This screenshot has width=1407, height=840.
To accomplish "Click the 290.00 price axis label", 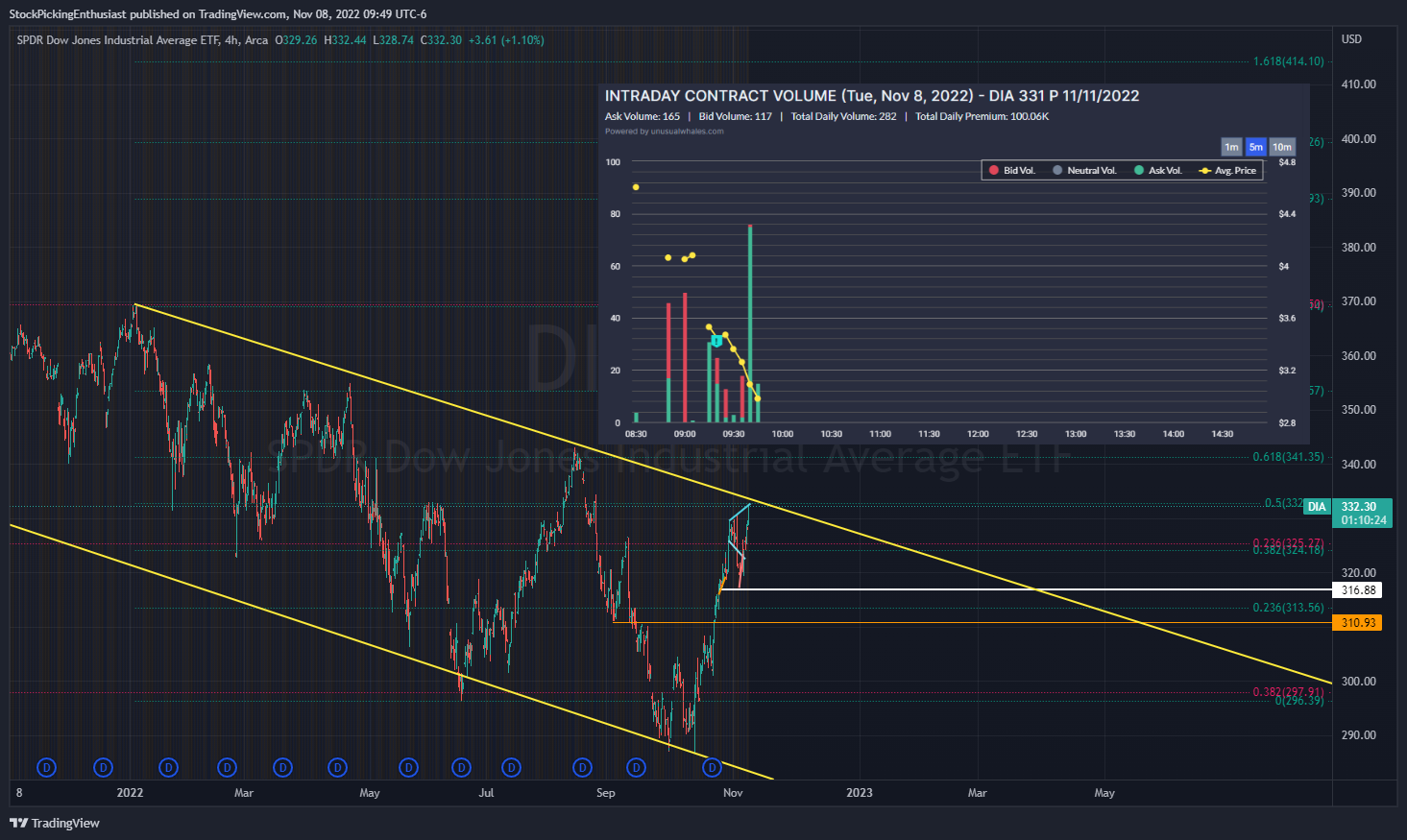I will click(x=1358, y=735).
